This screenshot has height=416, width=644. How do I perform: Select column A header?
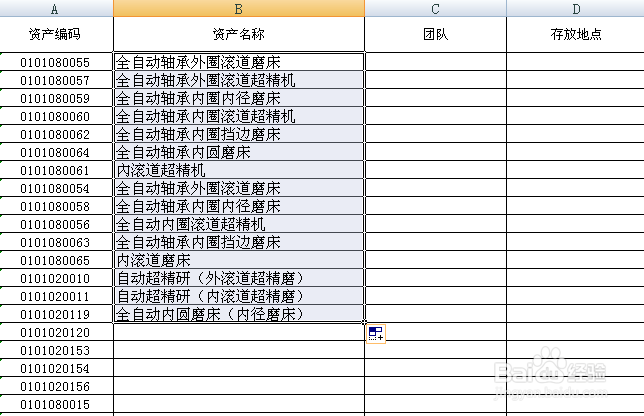click(56, 8)
